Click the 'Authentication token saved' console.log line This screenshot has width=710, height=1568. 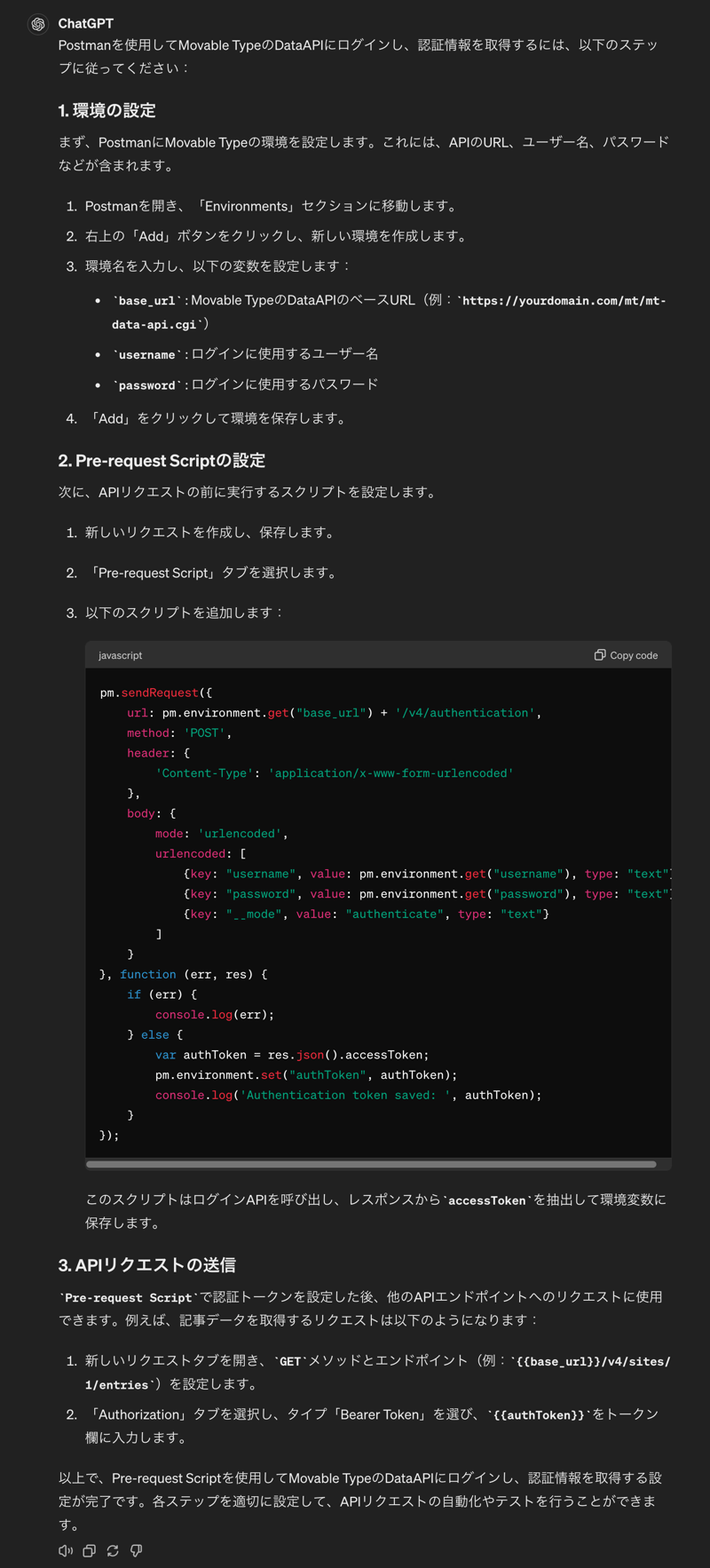(348, 1095)
